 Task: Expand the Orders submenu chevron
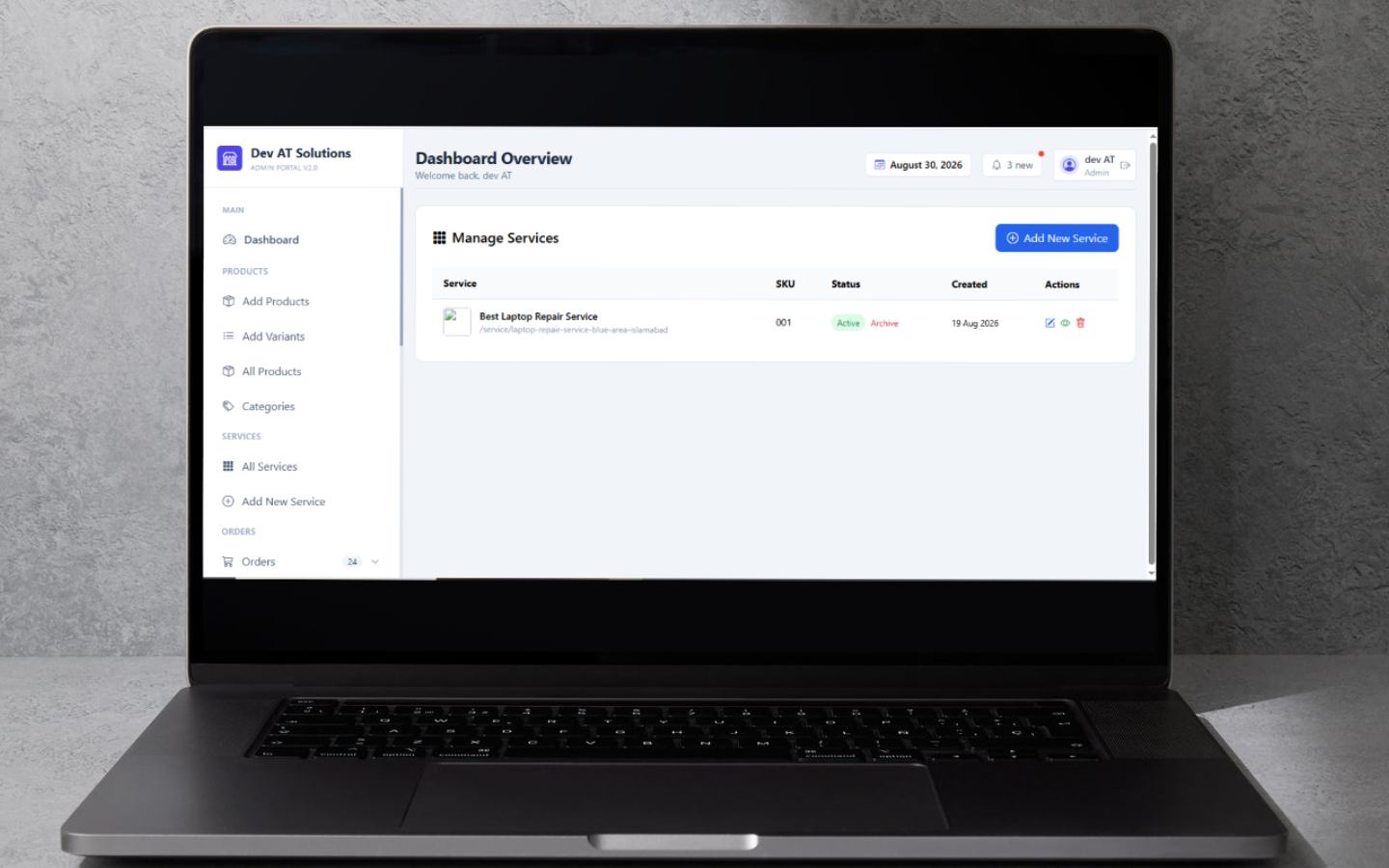click(375, 561)
